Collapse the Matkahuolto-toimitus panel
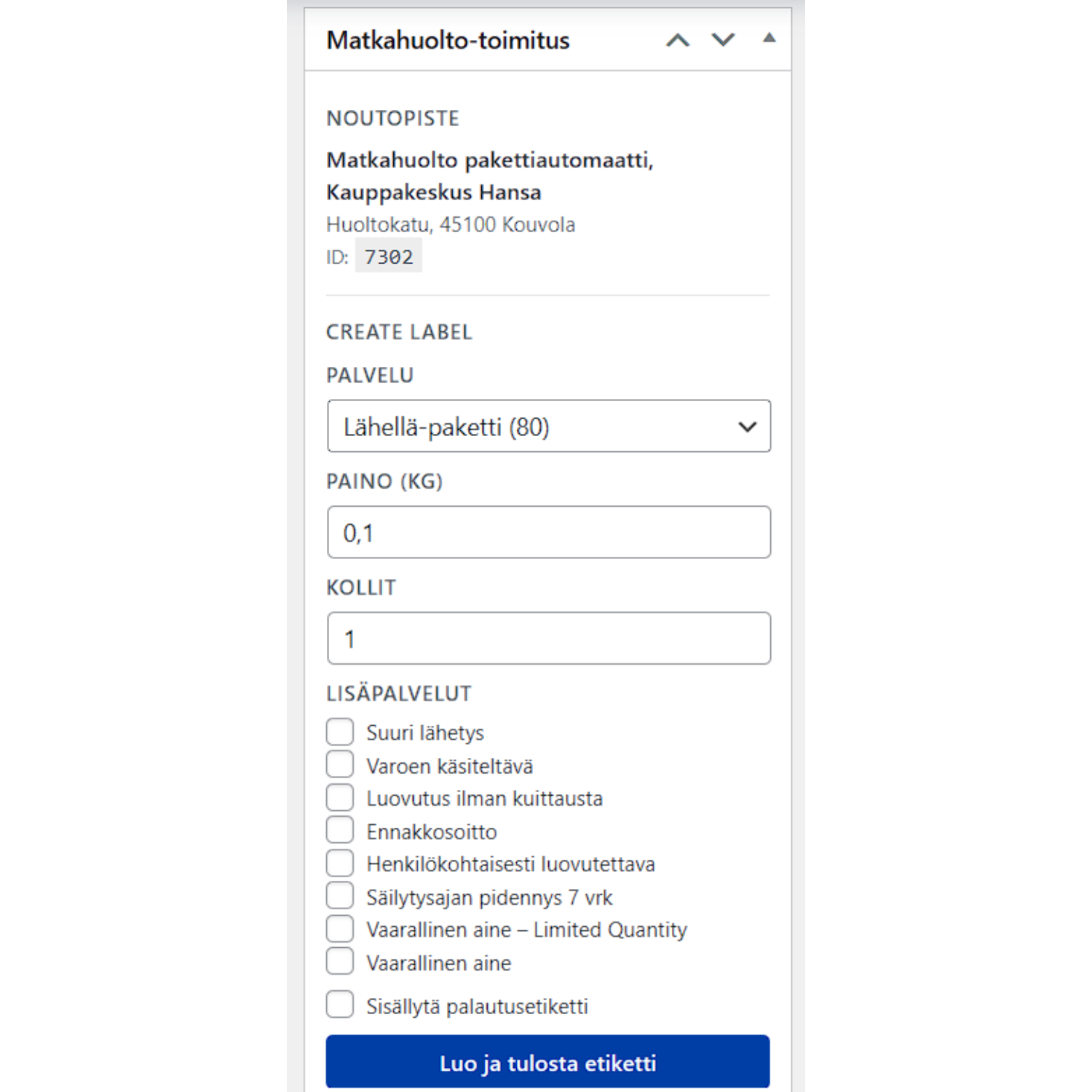The height and width of the screenshot is (1092, 1092). pos(769,39)
